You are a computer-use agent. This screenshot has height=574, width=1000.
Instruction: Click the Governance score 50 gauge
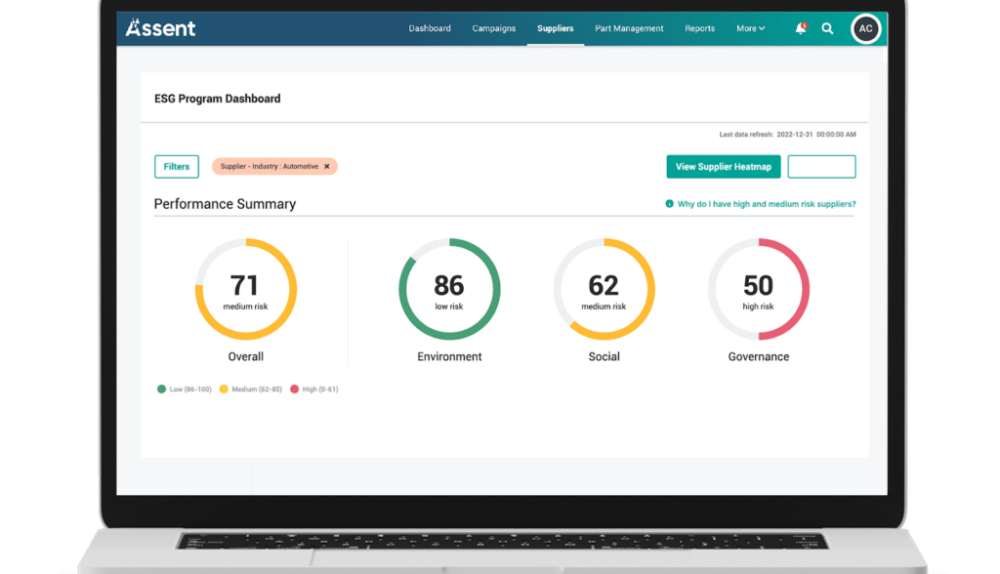[758, 289]
